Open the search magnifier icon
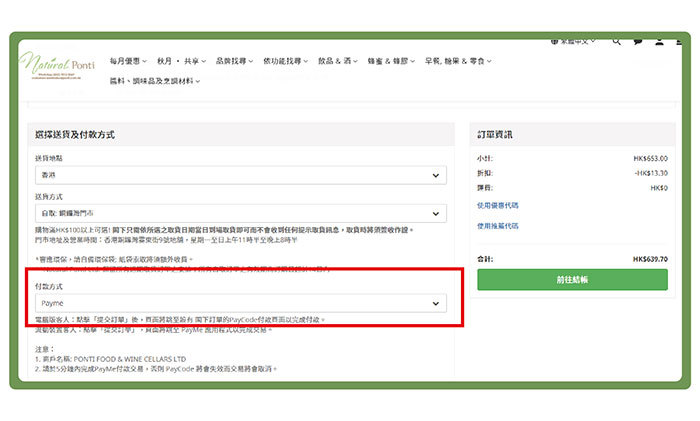 point(615,42)
